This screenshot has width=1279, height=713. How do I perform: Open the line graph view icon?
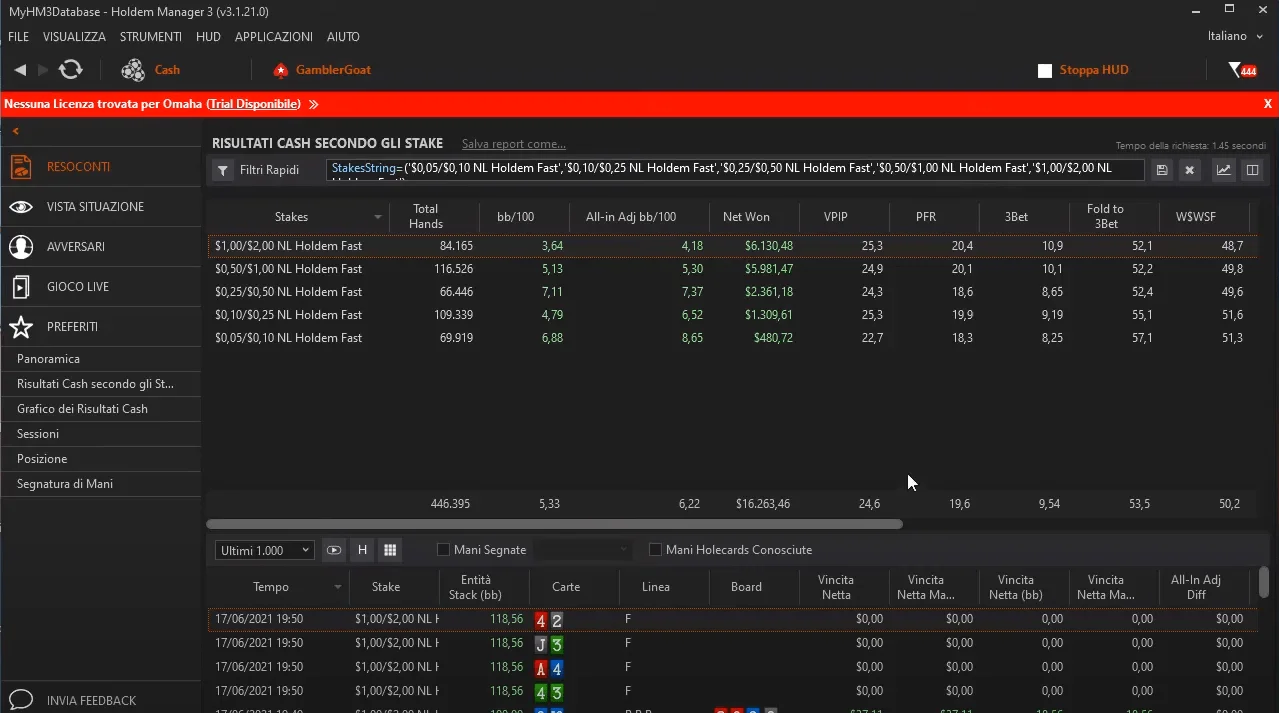1223,170
